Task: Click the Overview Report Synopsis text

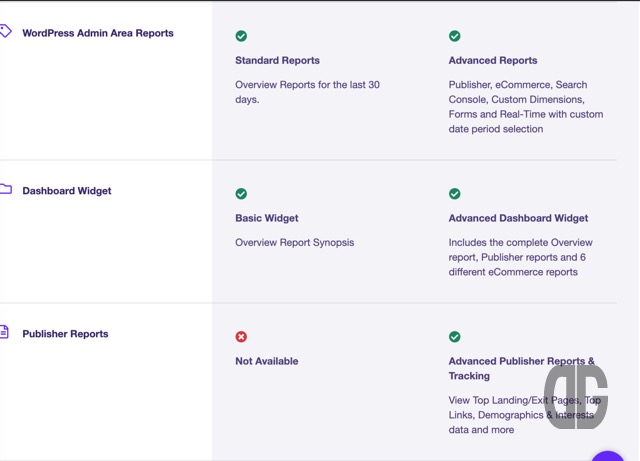Action: click(x=295, y=243)
